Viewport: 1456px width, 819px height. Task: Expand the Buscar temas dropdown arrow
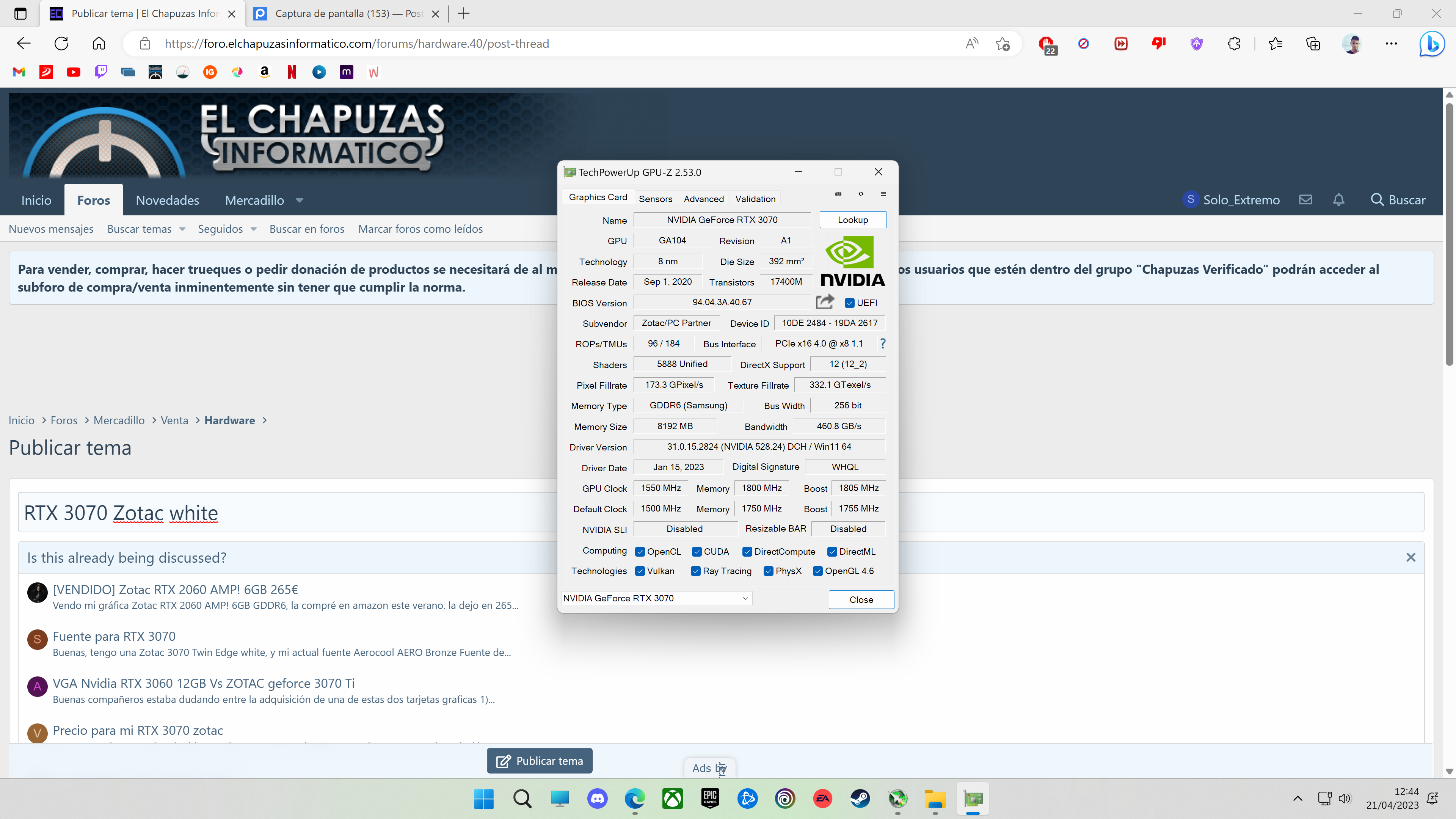[x=182, y=229]
